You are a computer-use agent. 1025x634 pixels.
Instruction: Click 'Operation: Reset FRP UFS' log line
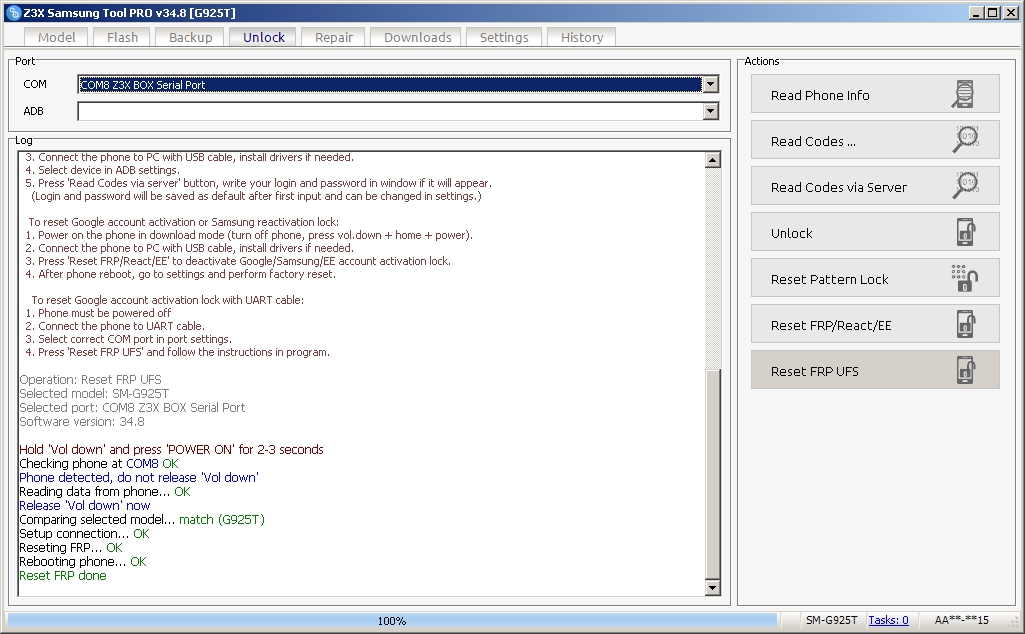pos(90,380)
